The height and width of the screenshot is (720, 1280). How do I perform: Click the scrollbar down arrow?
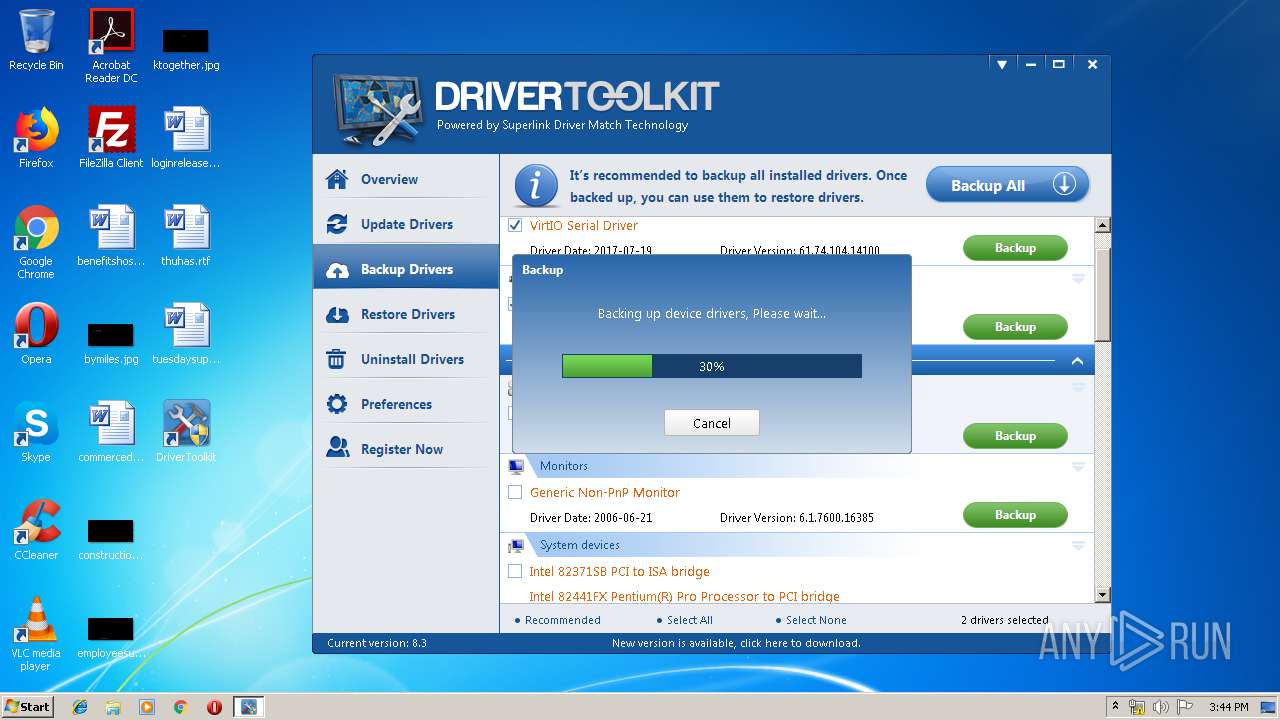[x=1103, y=595]
